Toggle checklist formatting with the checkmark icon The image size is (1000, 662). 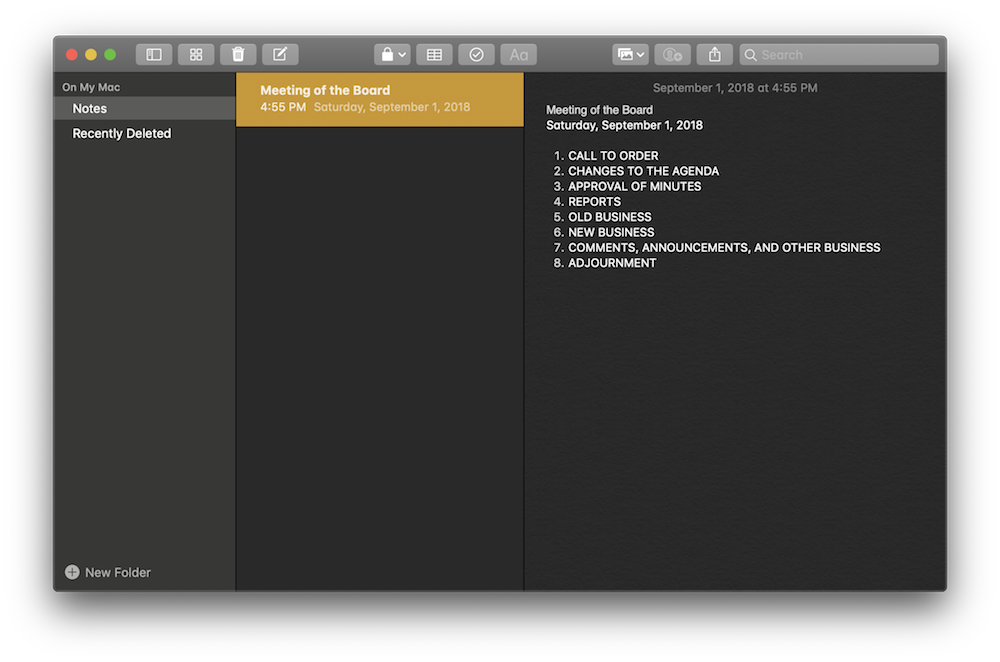point(476,55)
